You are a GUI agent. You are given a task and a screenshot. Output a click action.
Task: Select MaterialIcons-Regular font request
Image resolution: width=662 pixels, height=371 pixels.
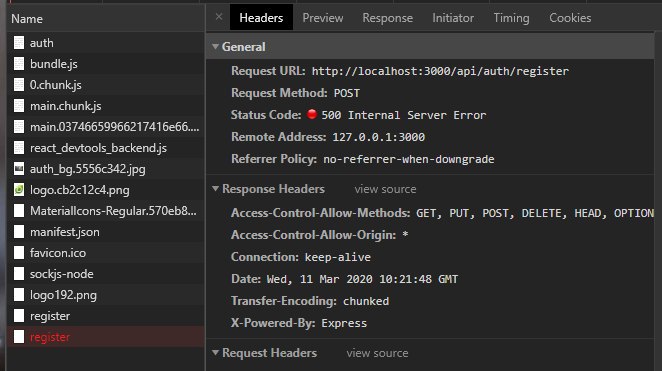click(x=106, y=211)
